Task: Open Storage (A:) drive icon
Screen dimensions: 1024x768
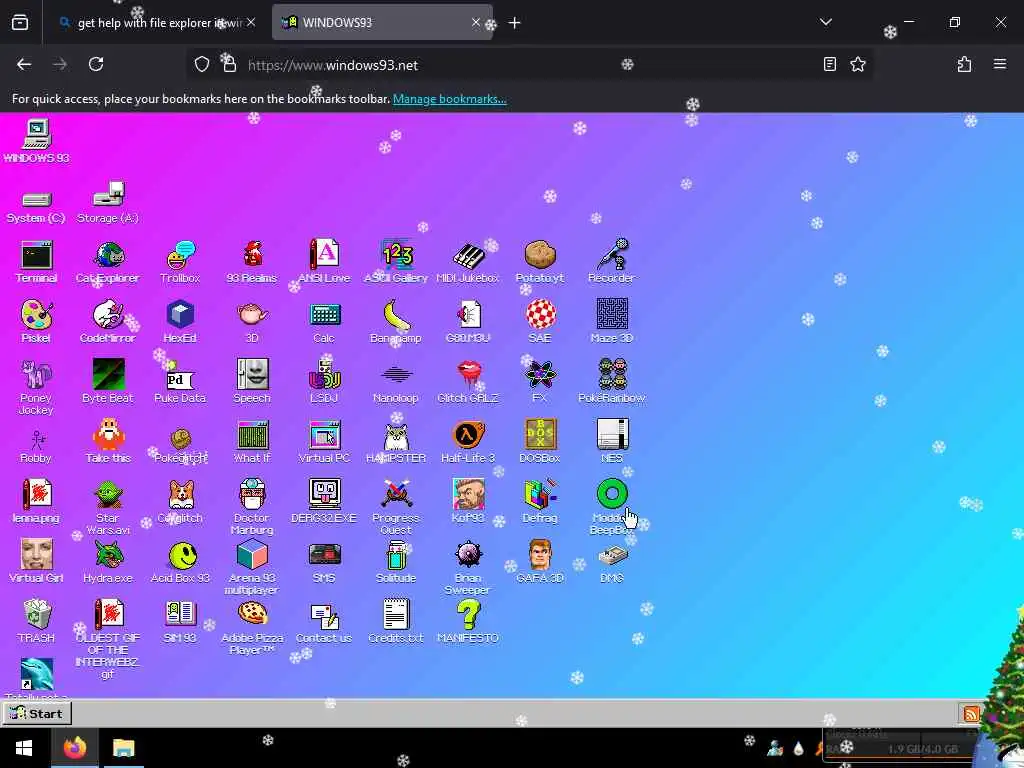Action: pos(108,204)
